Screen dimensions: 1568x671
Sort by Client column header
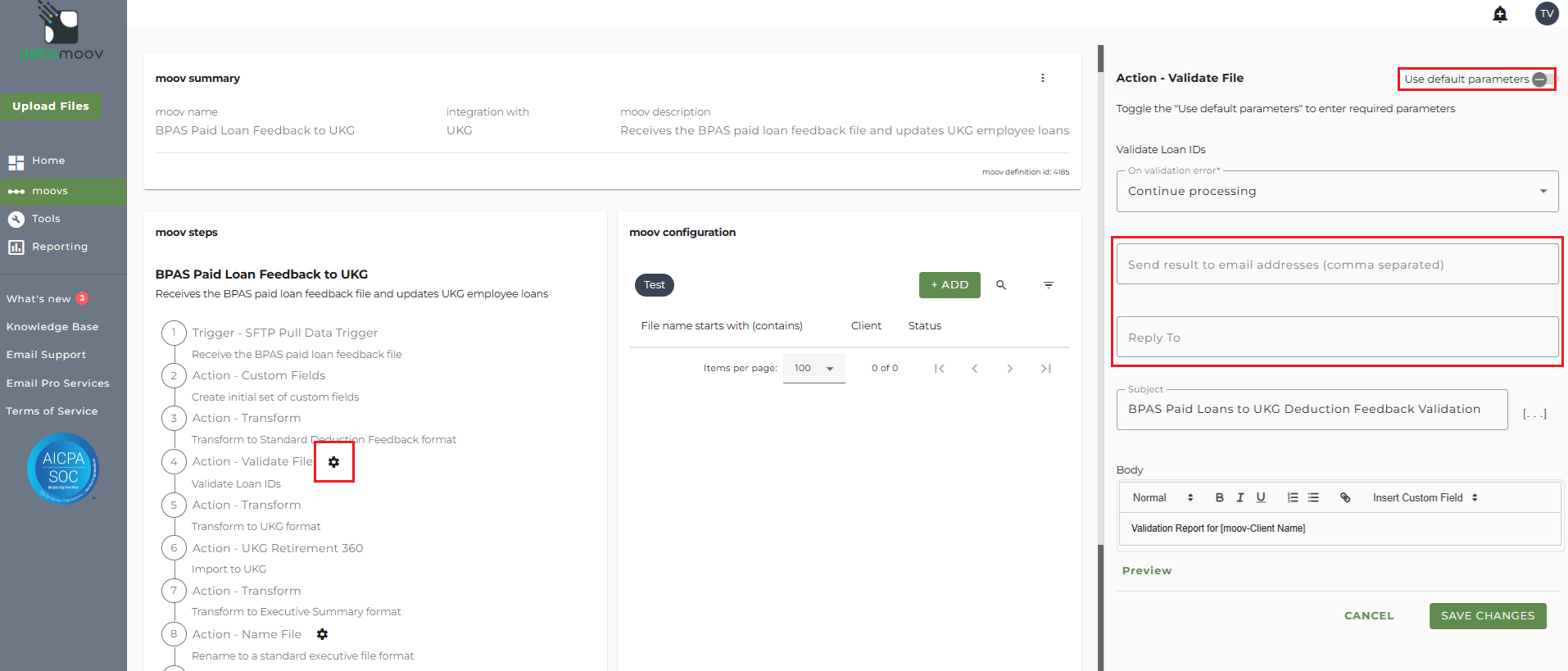click(x=866, y=326)
